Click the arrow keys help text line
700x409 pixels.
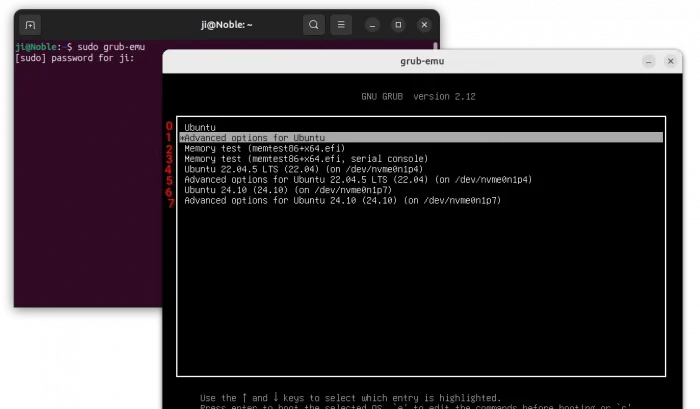(350, 398)
